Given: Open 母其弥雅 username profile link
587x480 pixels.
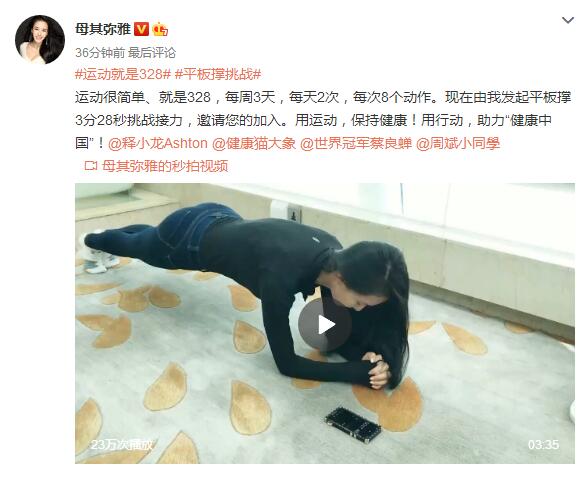Looking at the screenshot, I should coord(103,29).
